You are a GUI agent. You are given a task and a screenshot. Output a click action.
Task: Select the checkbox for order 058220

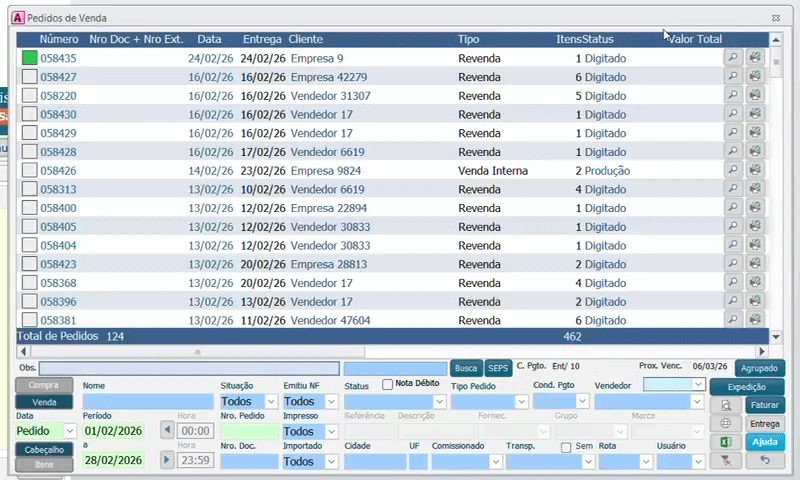point(30,96)
